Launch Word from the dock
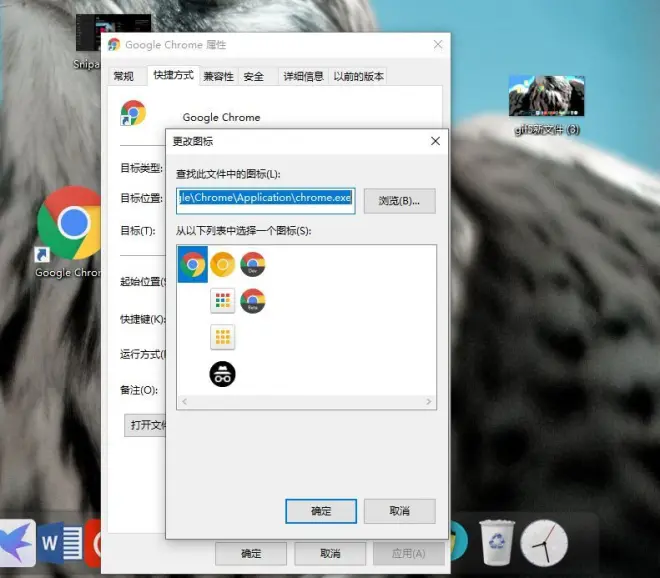This screenshot has width=660, height=578. coord(60,543)
